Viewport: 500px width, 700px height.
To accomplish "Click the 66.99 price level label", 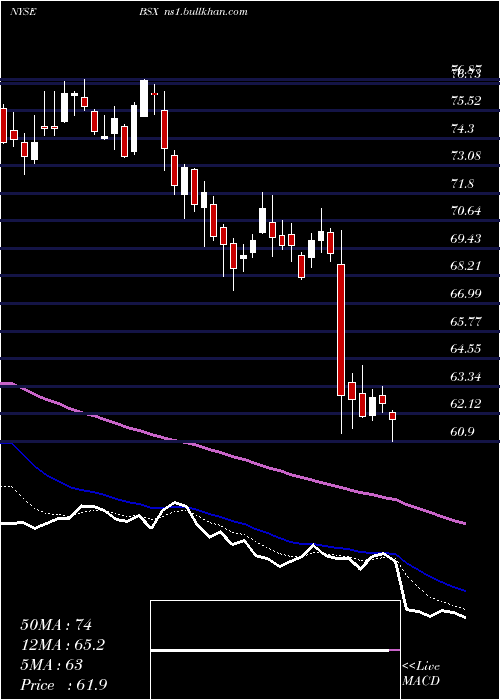I will pos(466,294).
